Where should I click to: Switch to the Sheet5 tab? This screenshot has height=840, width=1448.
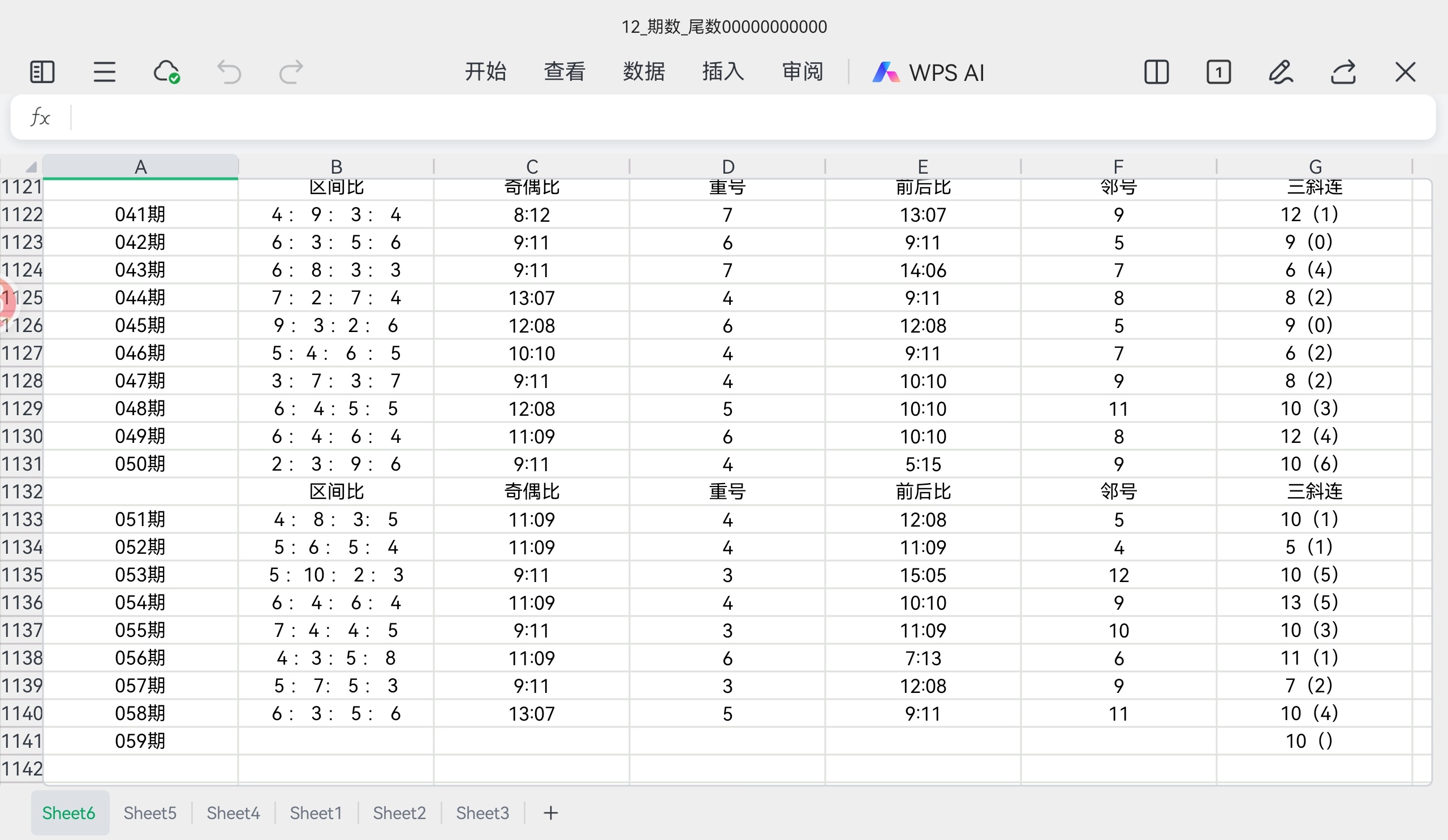[x=150, y=813]
